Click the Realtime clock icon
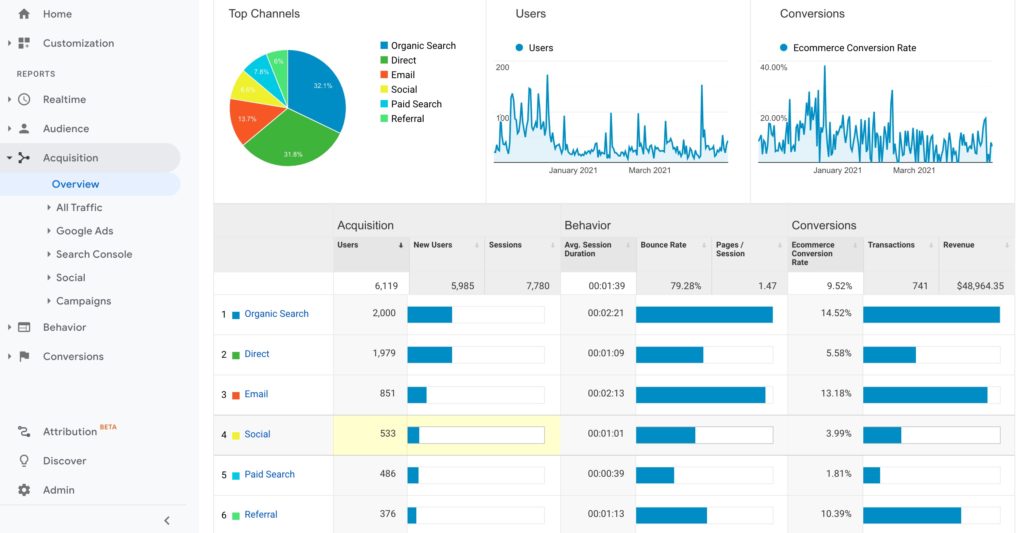Screen dimensions: 1024x533 24,100
